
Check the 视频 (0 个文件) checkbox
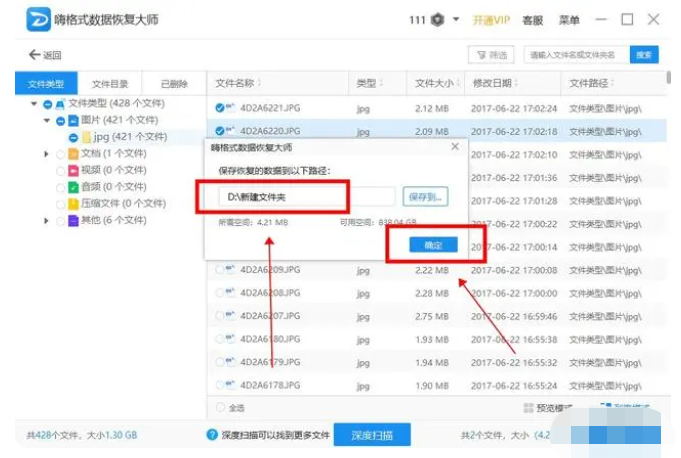click(x=61, y=171)
